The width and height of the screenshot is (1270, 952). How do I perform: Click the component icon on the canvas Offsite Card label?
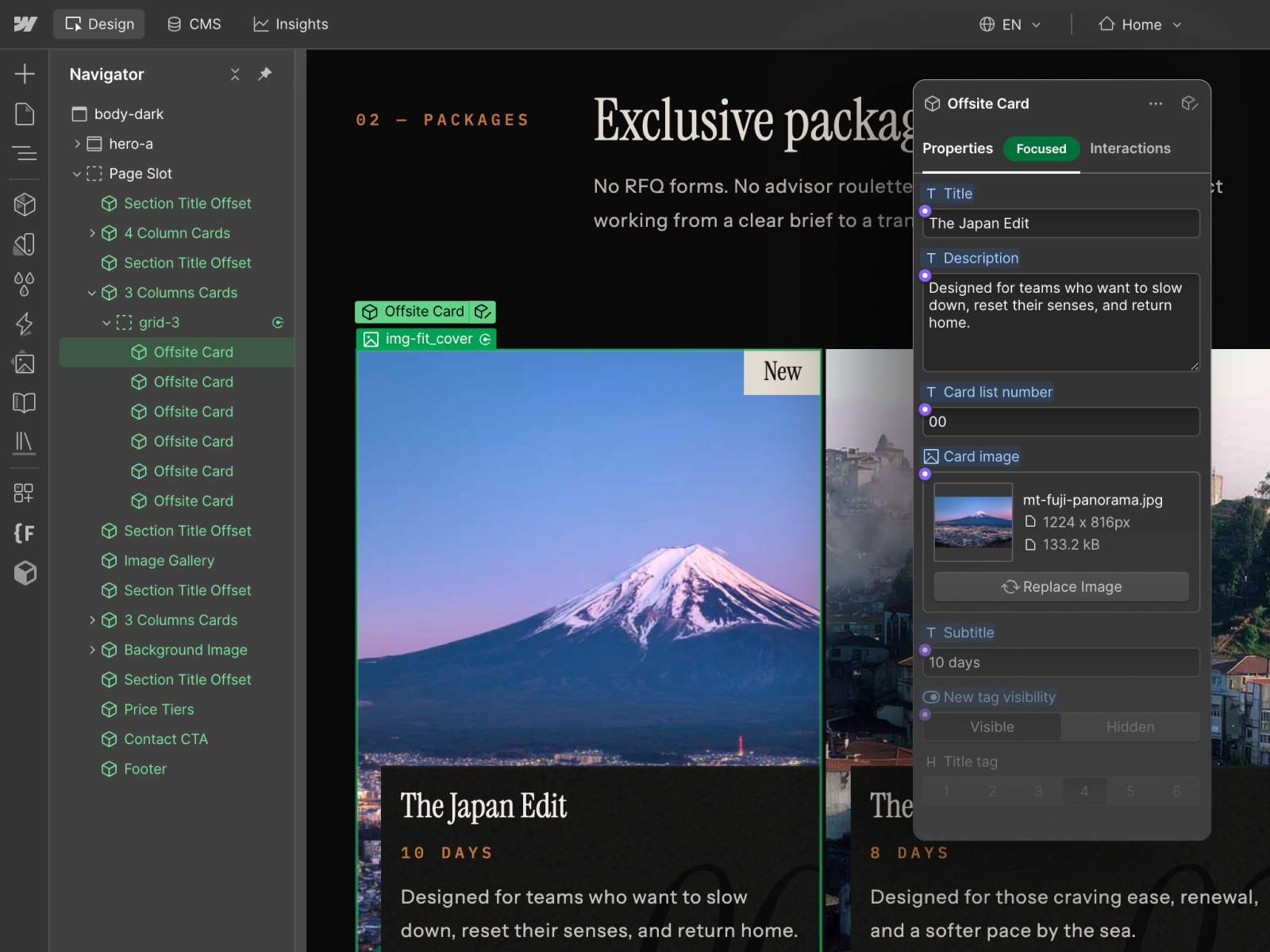click(x=483, y=312)
